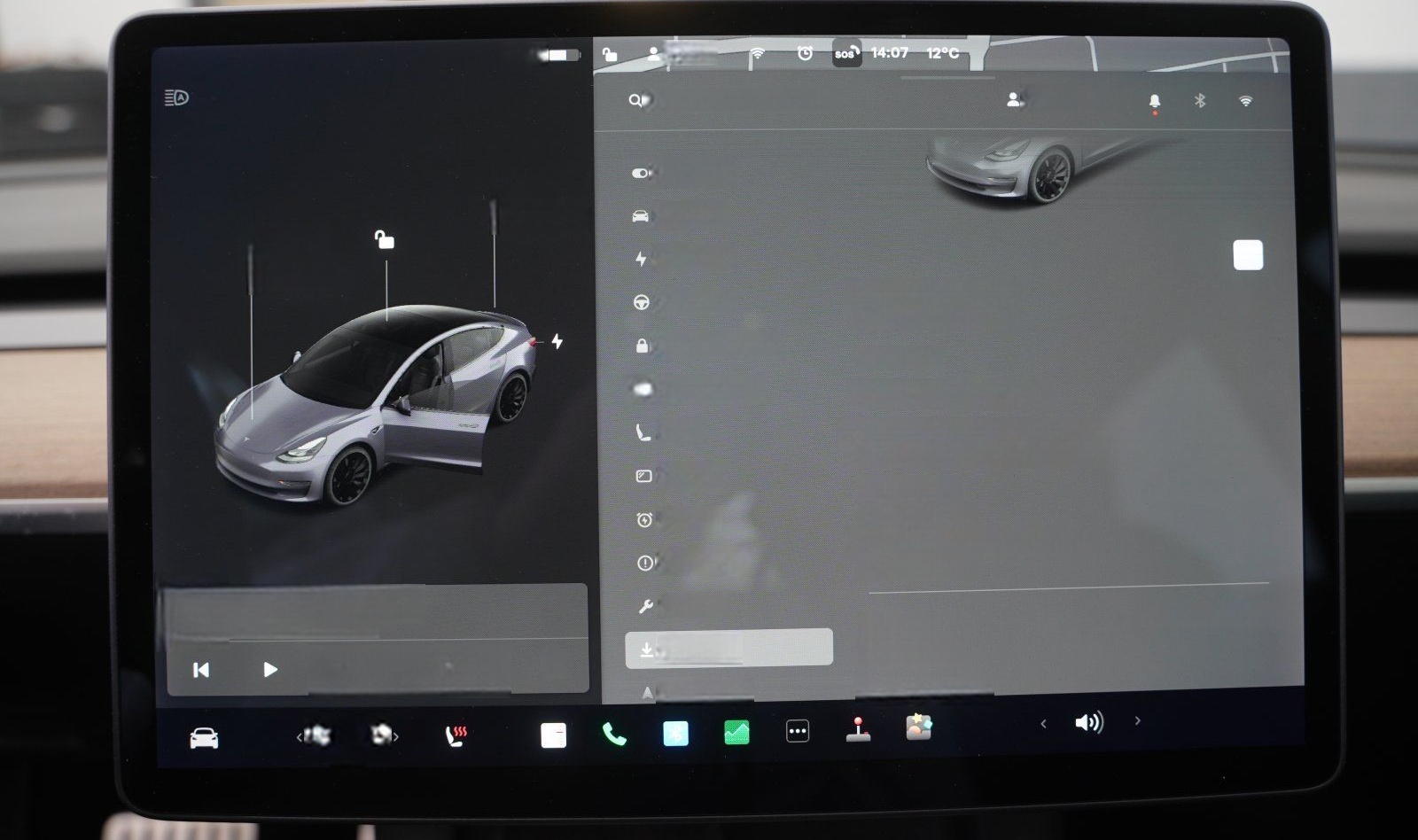Open the three-dot app launcher
Screen dimensions: 1418x840
click(x=798, y=732)
